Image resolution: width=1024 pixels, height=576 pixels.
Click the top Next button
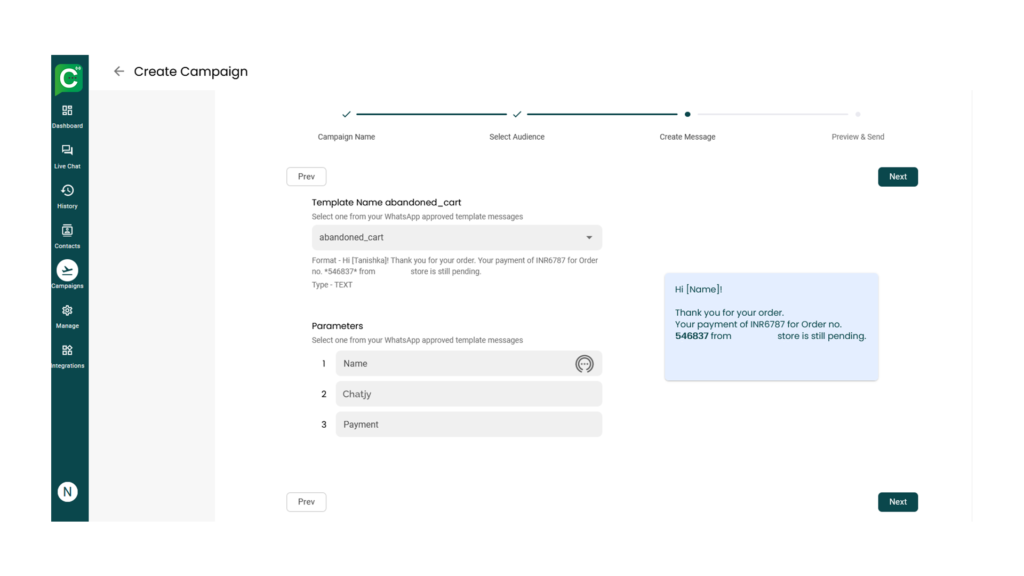pyautogui.click(x=897, y=177)
